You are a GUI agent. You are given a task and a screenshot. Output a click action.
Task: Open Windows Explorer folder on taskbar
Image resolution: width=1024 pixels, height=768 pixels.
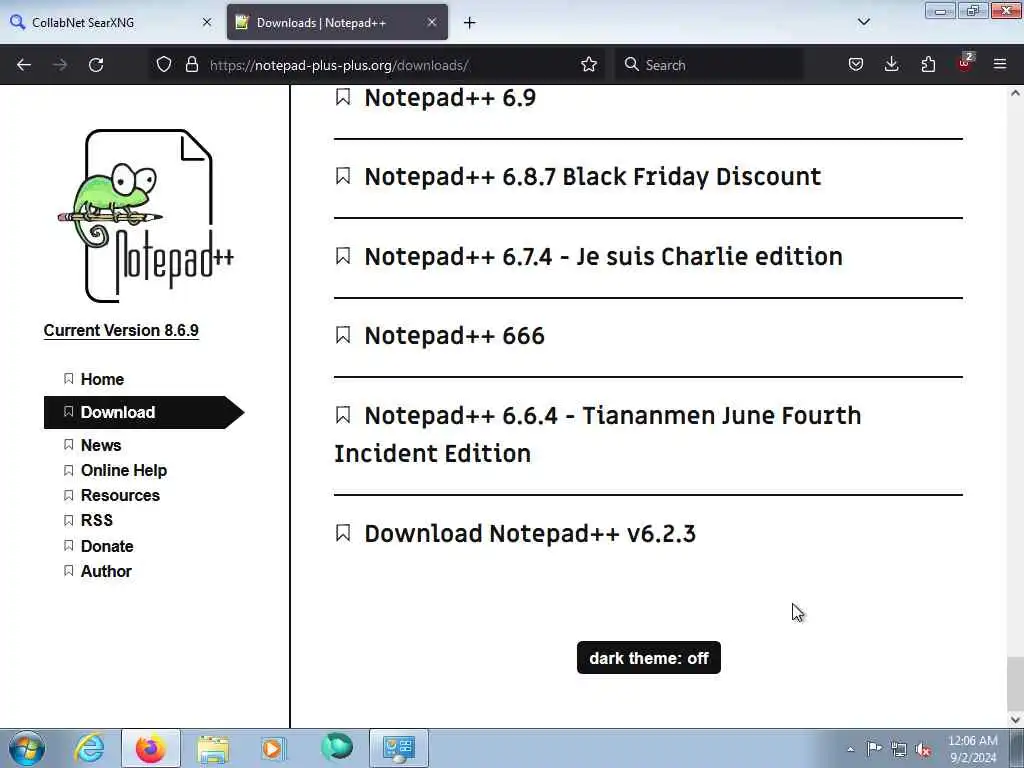click(x=213, y=748)
